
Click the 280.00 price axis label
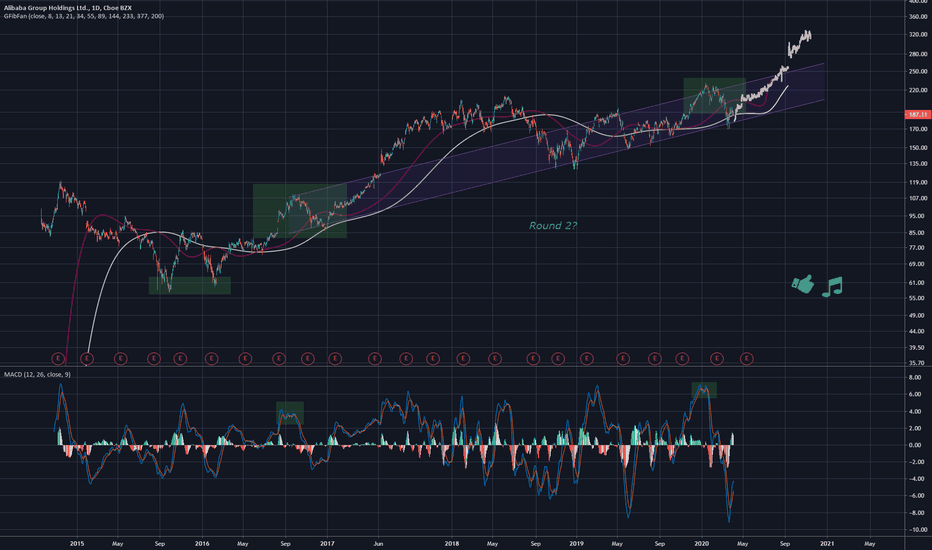[x=918, y=54]
